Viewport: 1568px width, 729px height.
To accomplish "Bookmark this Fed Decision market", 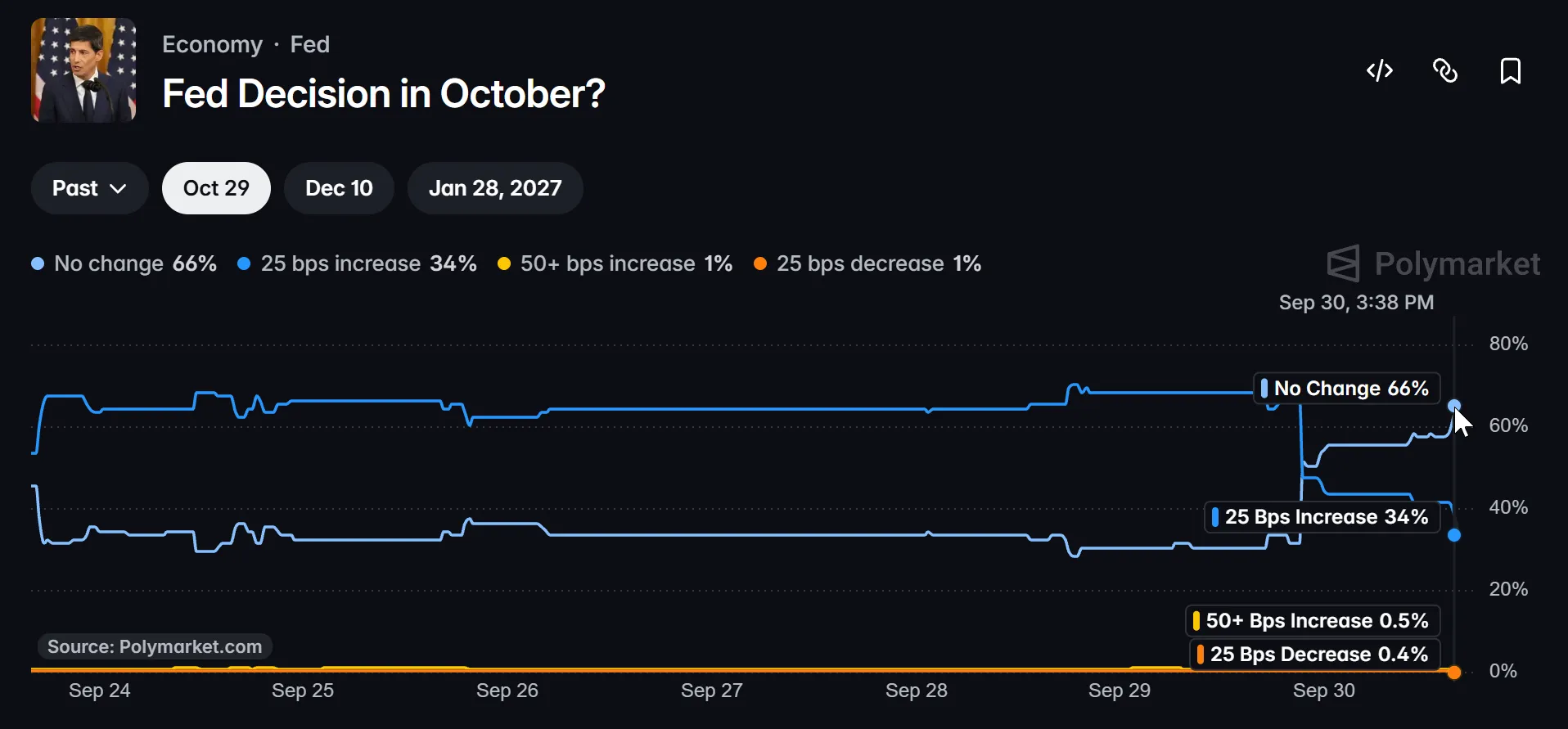I will pyautogui.click(x=1511, y=71).
